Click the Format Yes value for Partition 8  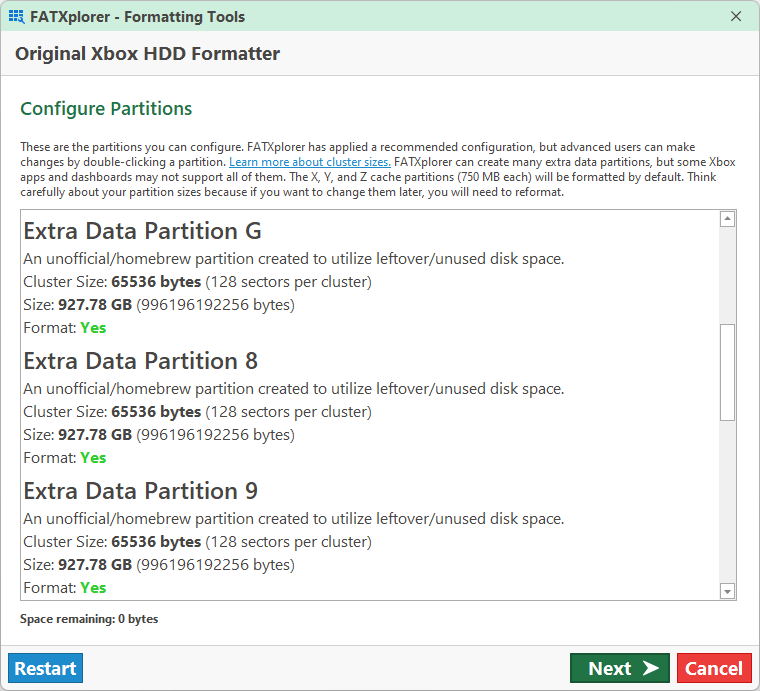93,458
